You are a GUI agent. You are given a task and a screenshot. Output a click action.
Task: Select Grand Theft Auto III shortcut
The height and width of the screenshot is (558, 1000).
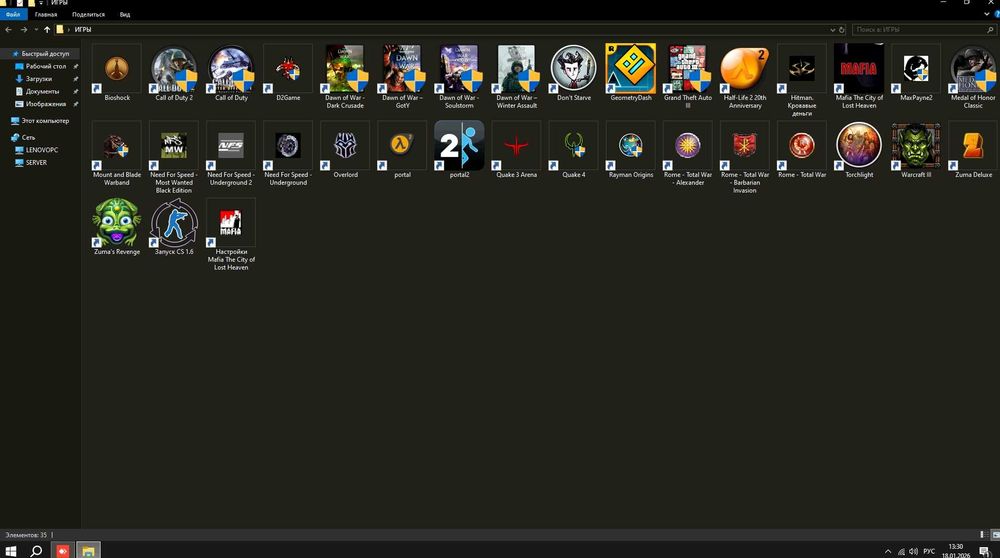(x=688, y=68)
